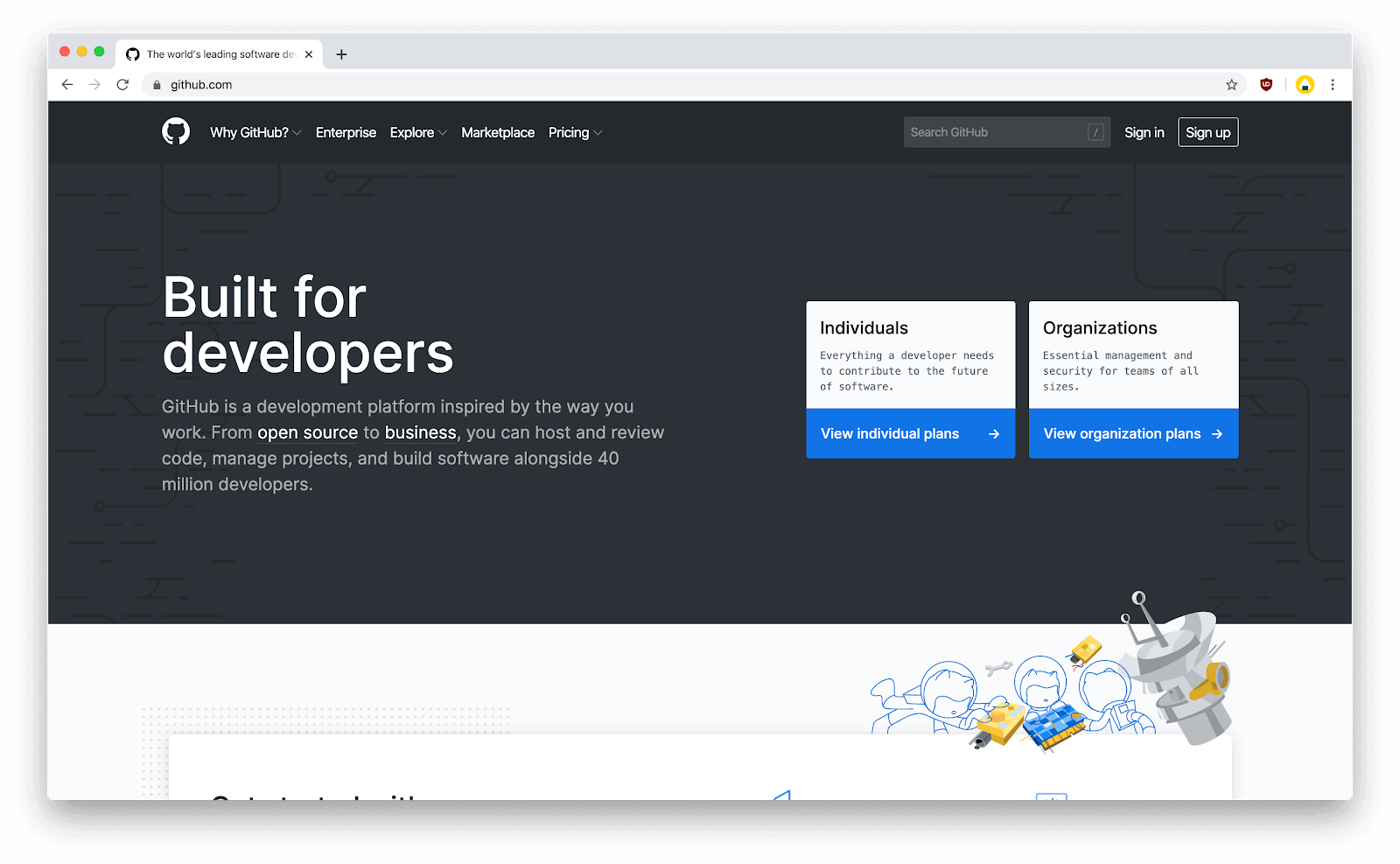Screen dimensions: 1400x864
Task: Close the GitHub browser tab
Action: click(x=309, y=54)
